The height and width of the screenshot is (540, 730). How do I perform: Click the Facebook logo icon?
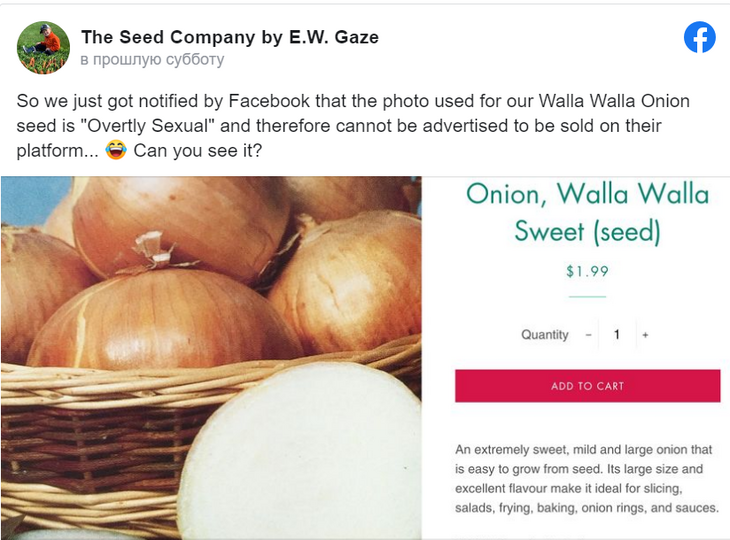(x=700, y=38)
